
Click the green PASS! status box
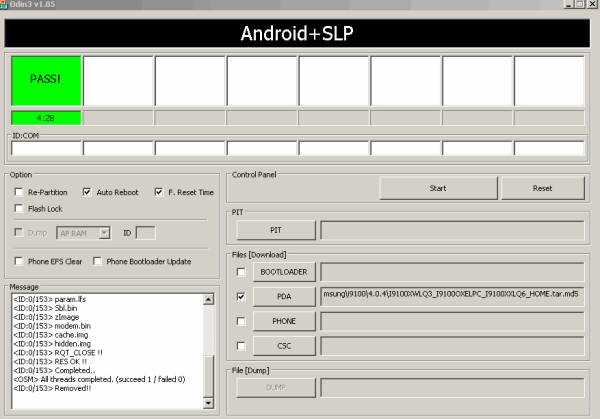[46, 81]
